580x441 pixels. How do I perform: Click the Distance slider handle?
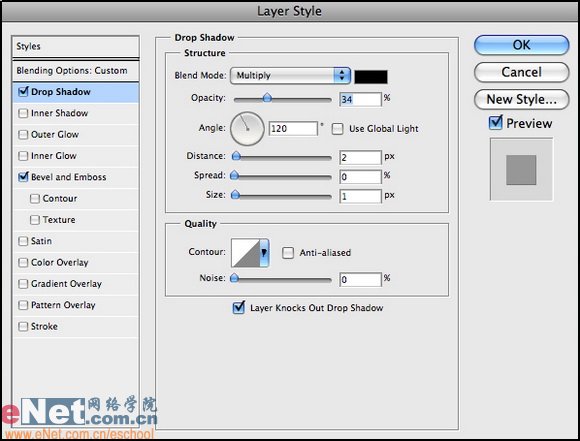click(x=236, y=156)
